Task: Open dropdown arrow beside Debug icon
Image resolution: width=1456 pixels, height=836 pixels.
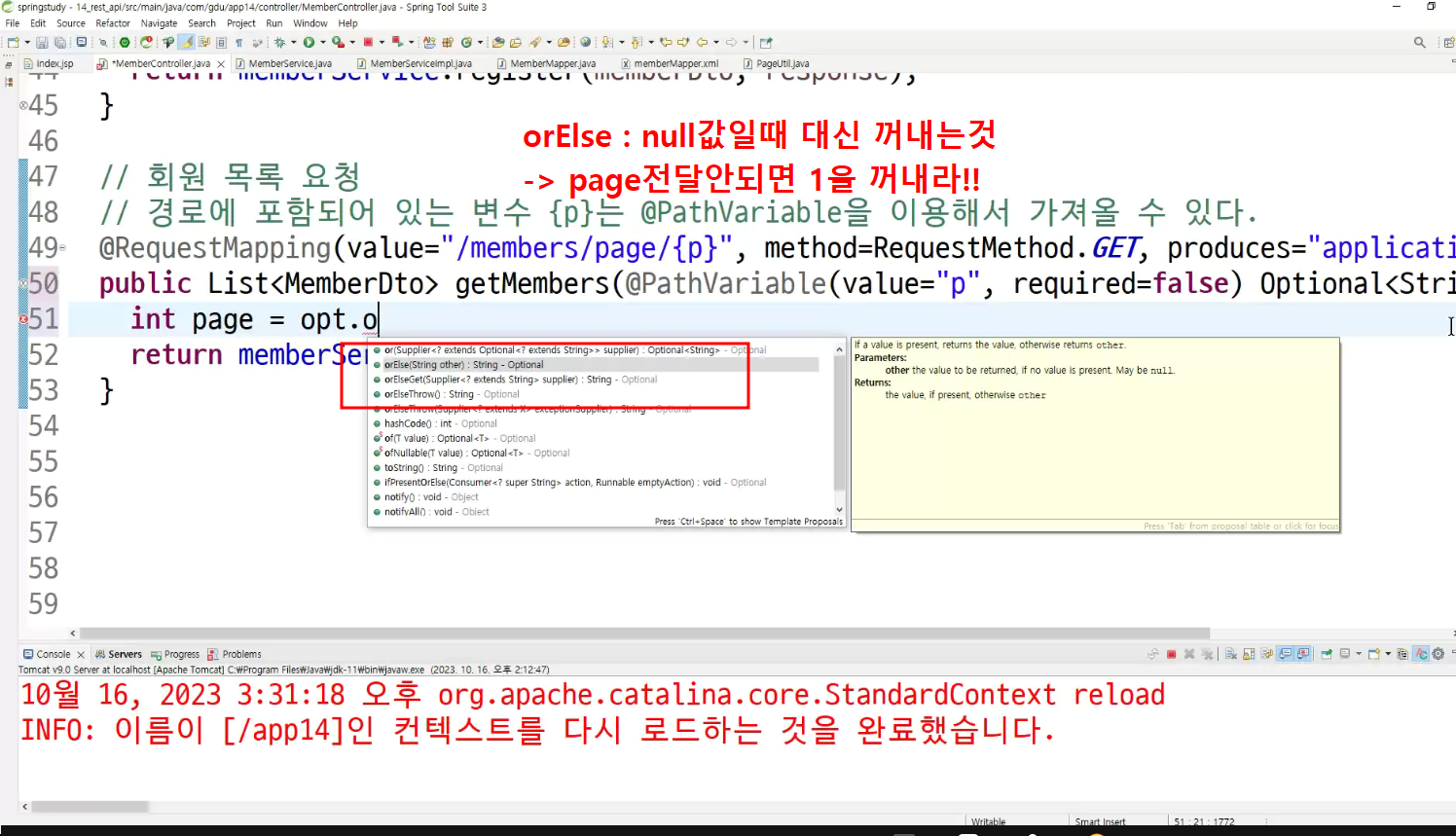Action: pos(294,42)
